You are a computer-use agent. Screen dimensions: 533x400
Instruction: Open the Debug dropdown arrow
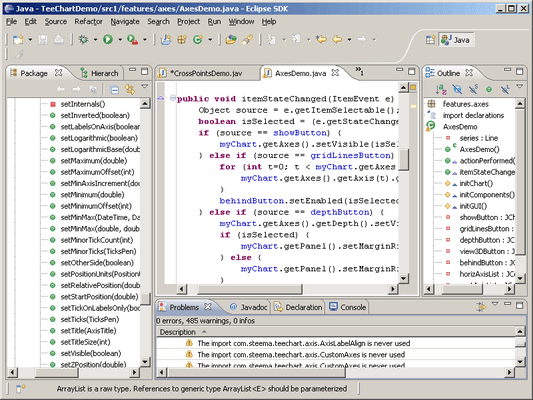tap(95, 40)
